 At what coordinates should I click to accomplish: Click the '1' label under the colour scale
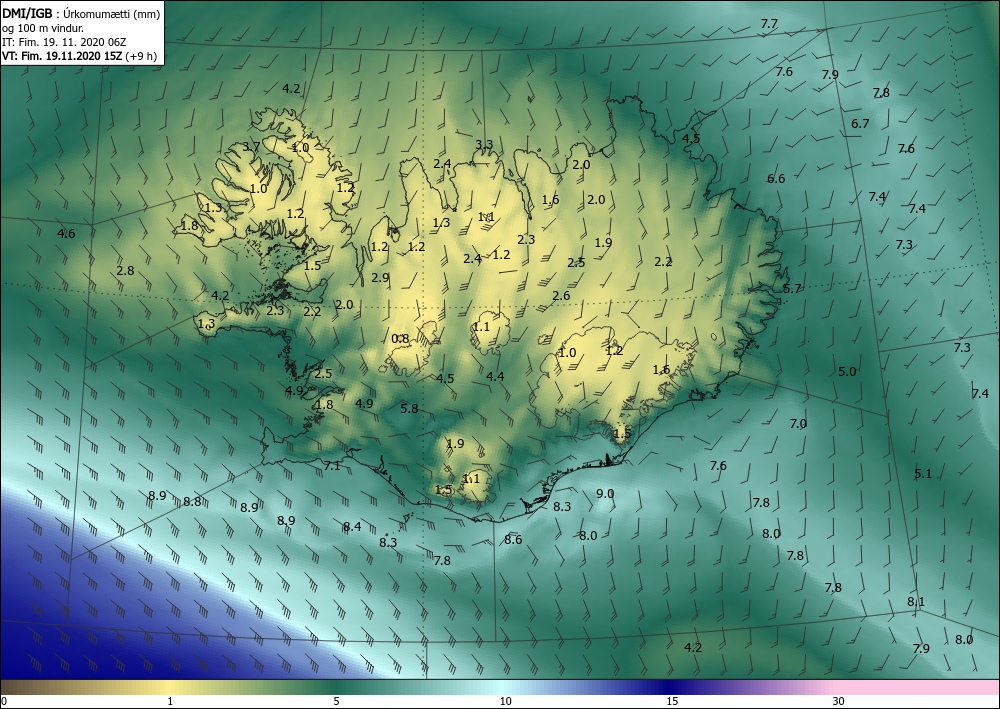click(x=170, y=701)
